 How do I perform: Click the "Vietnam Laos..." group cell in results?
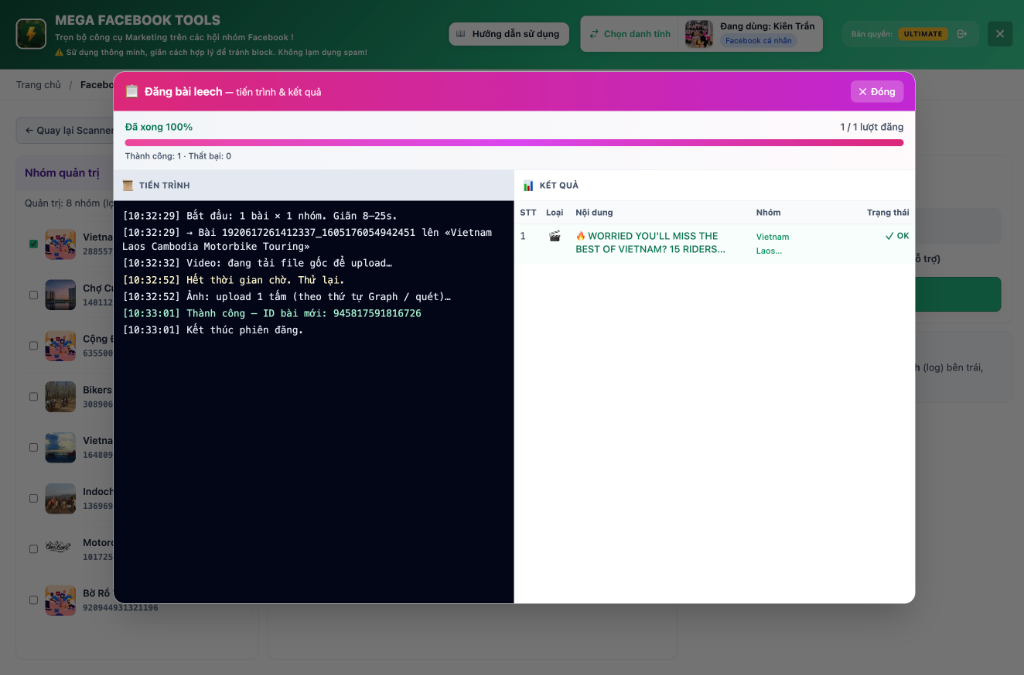click(773, 243)
